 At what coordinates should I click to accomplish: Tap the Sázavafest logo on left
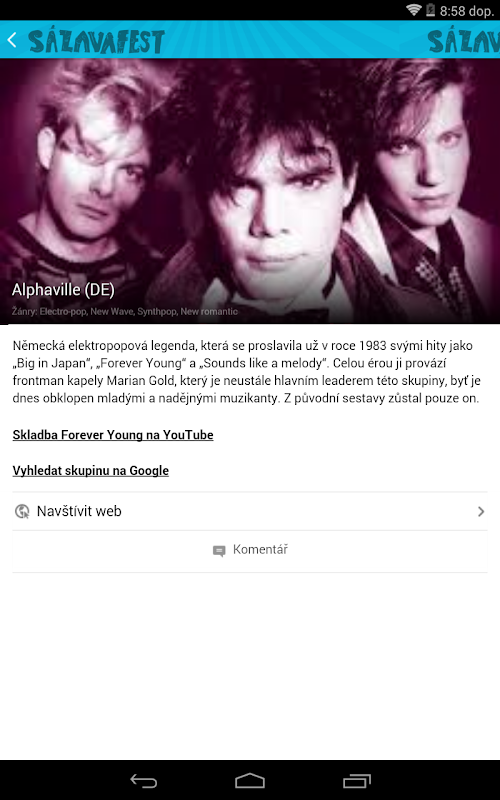[x=96, y=42]
